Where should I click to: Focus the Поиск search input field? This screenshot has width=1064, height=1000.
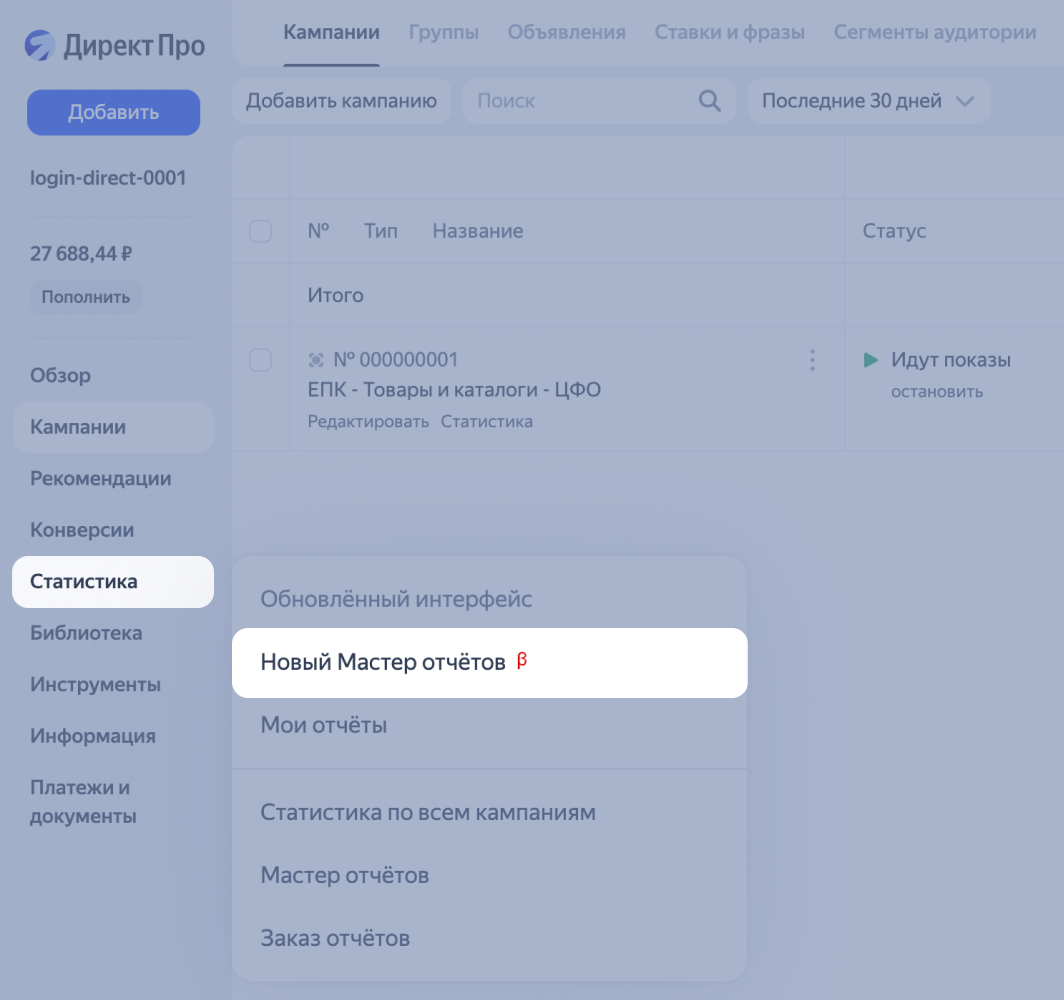(x=580, y=101)
